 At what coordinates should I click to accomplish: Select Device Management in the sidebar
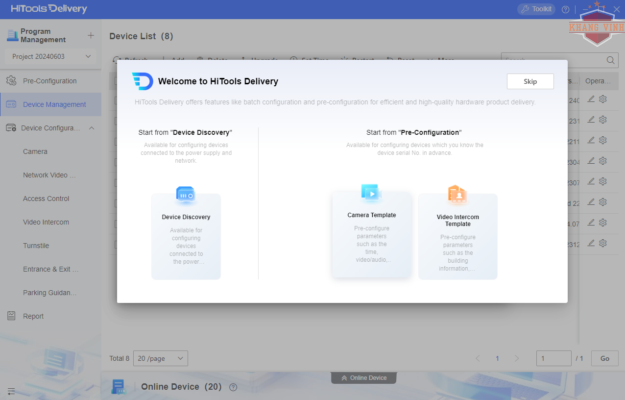[x=53, y=104]
